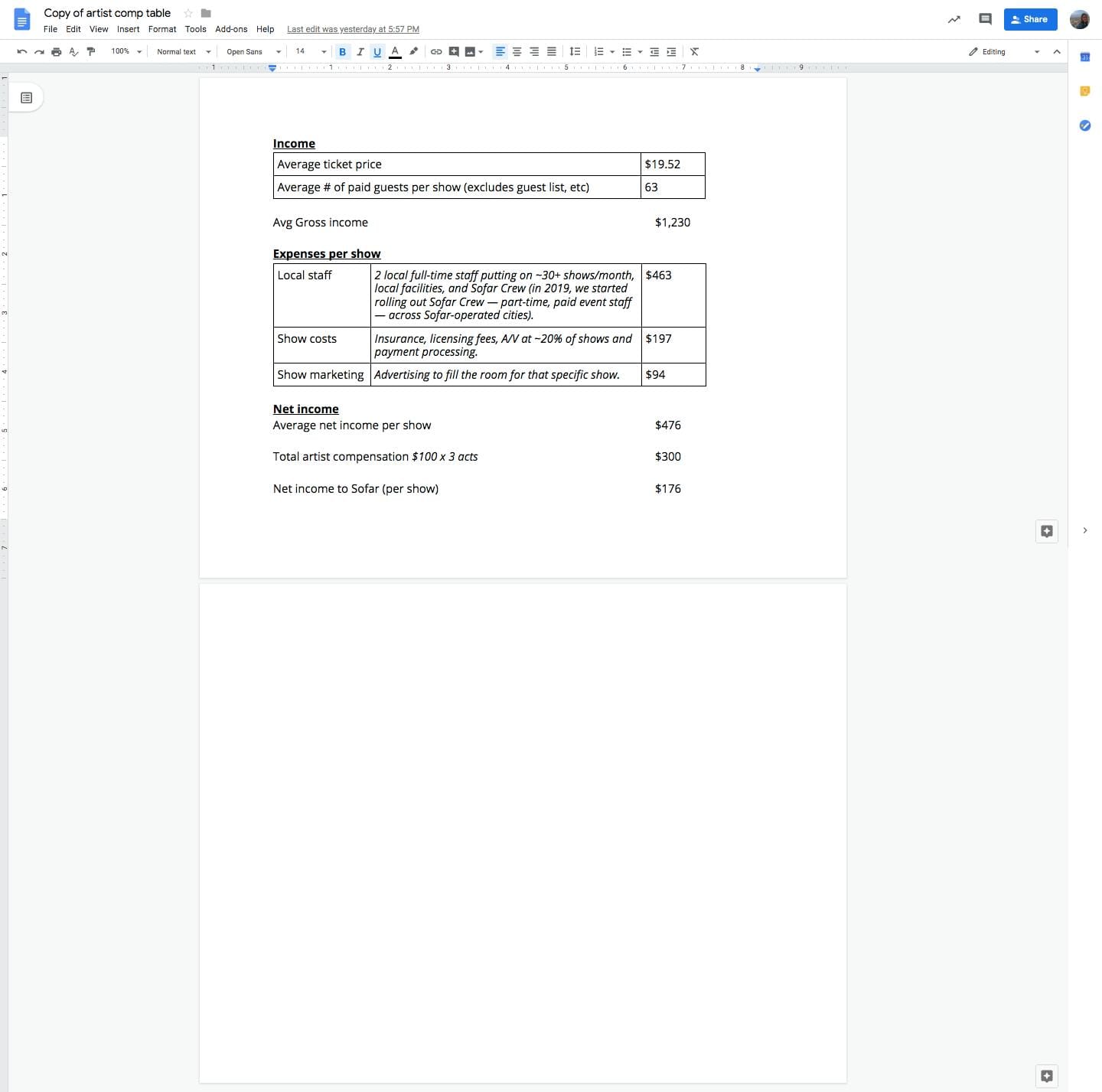1102x1092 pixels.
Task: Set right text alignment
Action: [534, 52]
